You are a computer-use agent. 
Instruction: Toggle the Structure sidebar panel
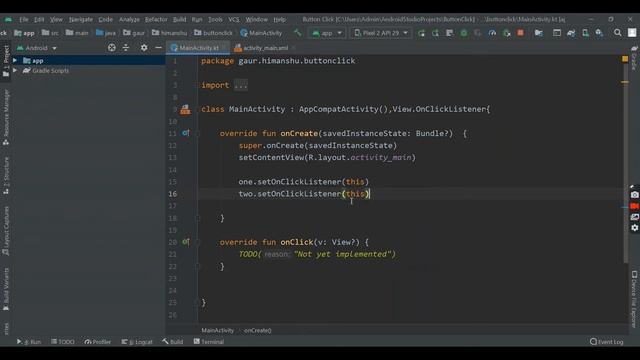coord(6,176)
